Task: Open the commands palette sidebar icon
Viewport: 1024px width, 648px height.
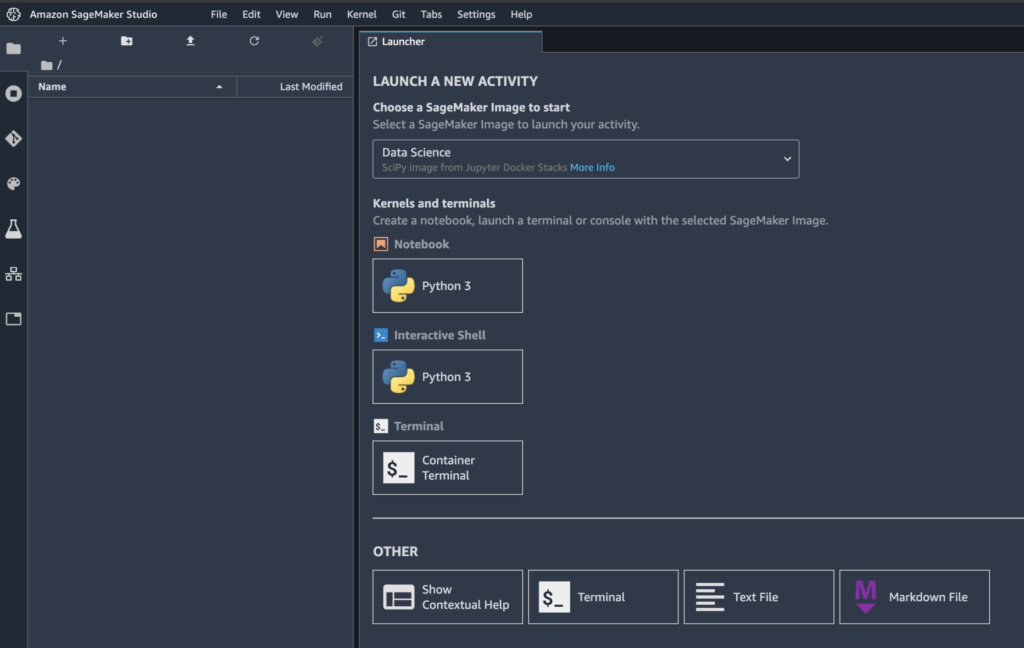Action: (13, 184)
